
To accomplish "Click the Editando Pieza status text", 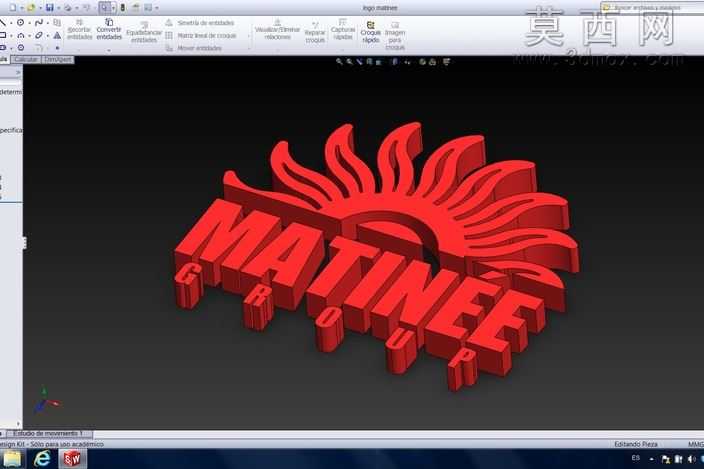I will coord(636,444).
